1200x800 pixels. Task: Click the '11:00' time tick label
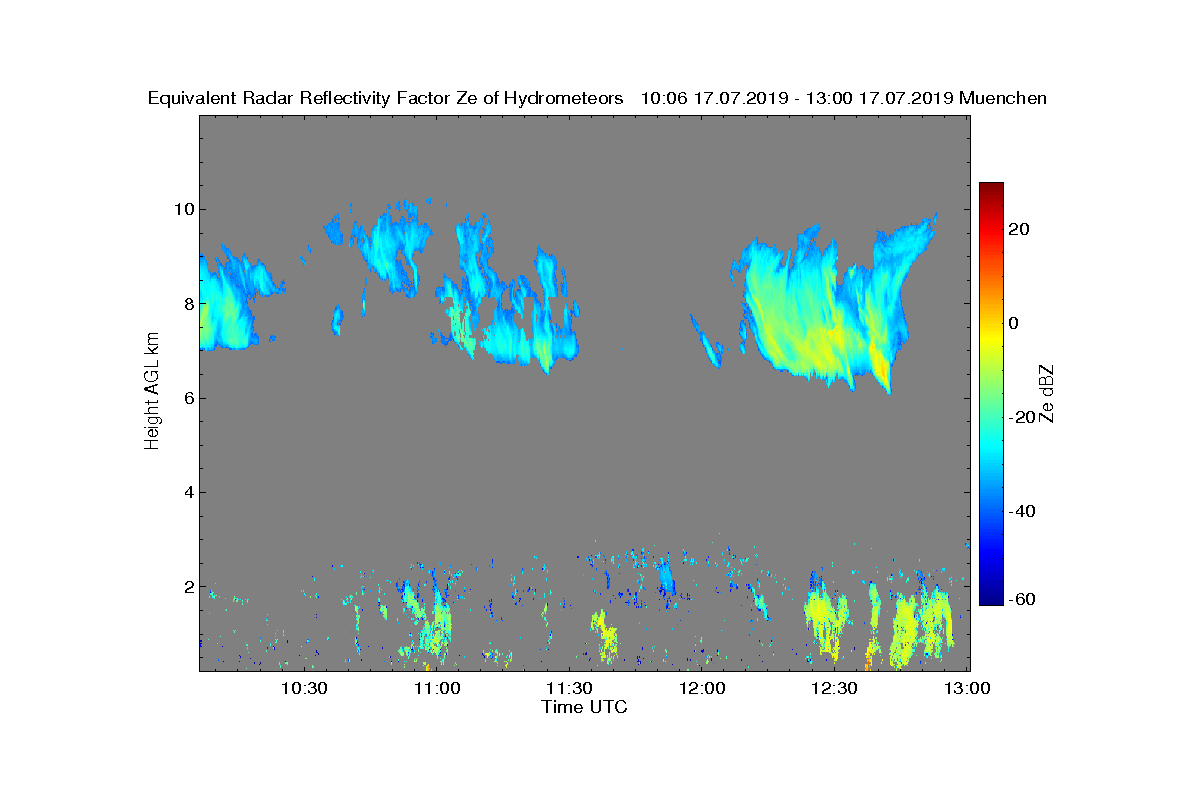437,688
